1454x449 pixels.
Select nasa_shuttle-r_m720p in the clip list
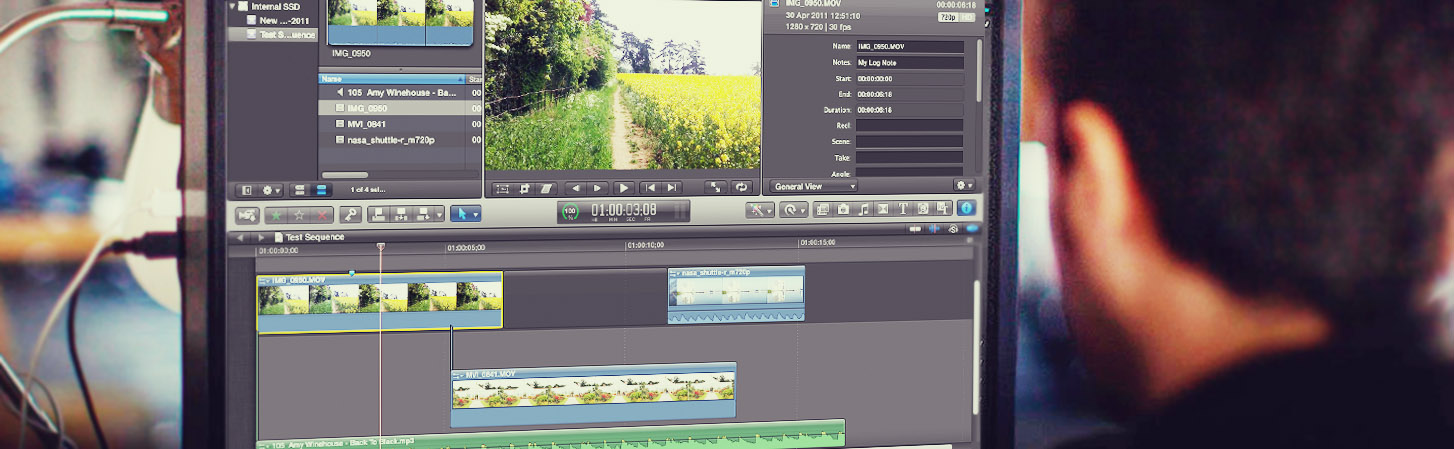pyautogui.click(x=400, y=140)
